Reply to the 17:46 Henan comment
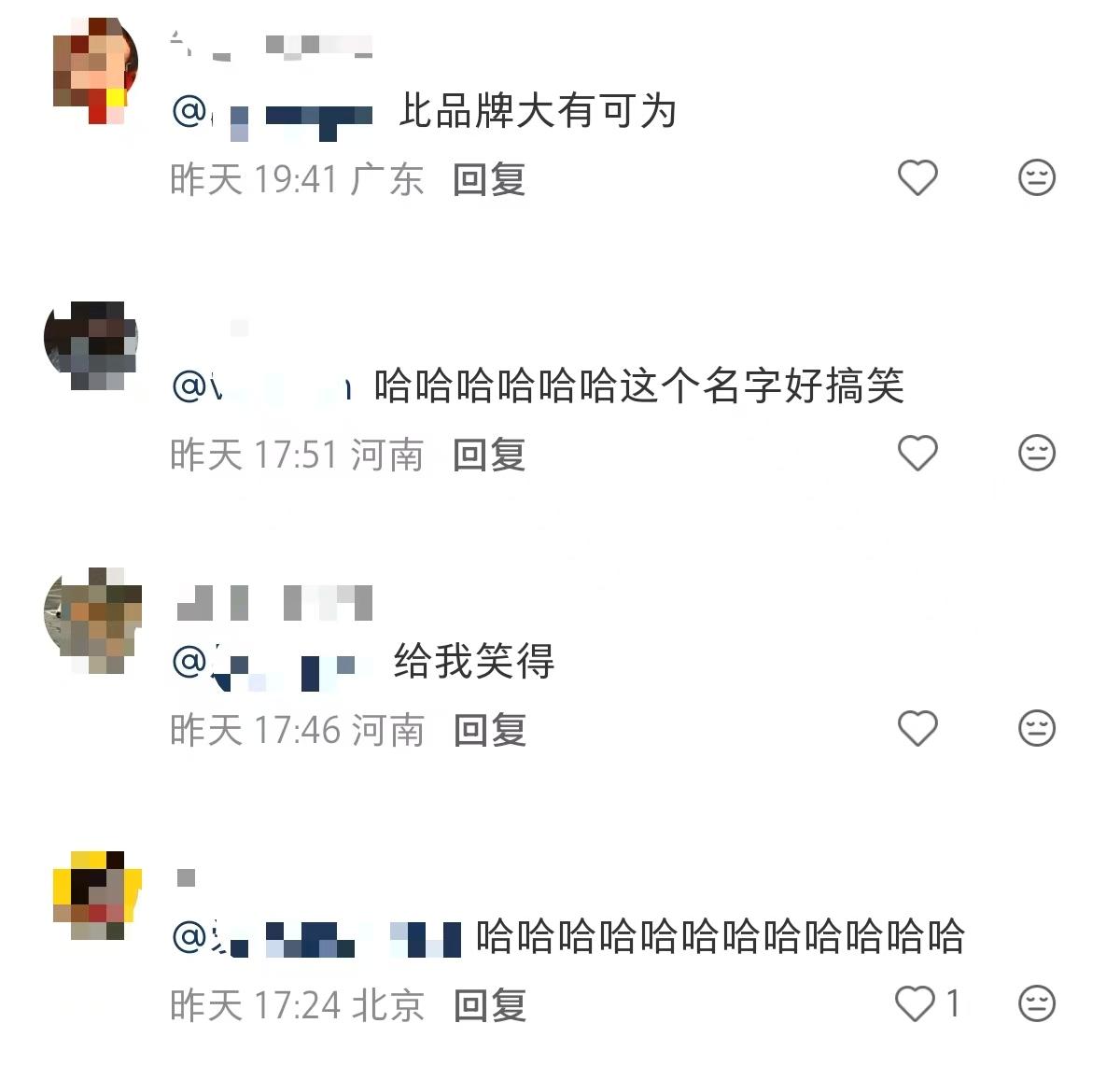 click(x=489, y=730)
